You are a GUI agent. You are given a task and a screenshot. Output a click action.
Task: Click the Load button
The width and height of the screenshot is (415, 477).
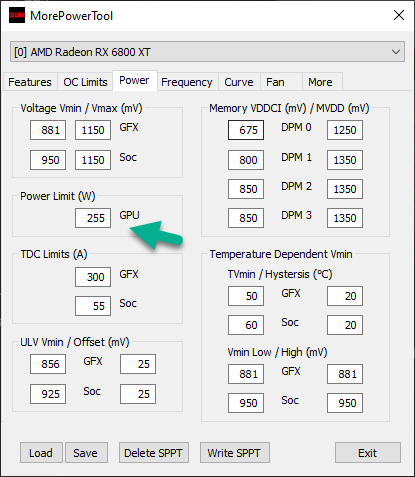41,453
